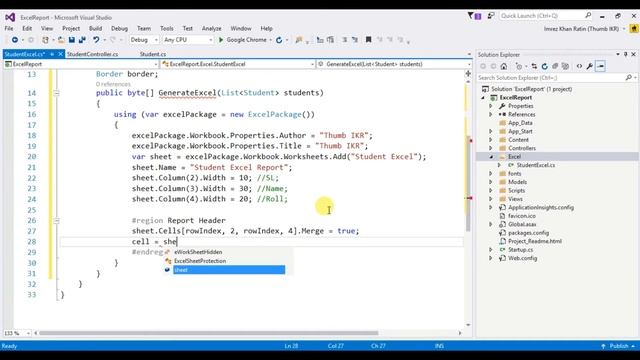Click the Refresh browser icon in toolbar

coord(279,40)
